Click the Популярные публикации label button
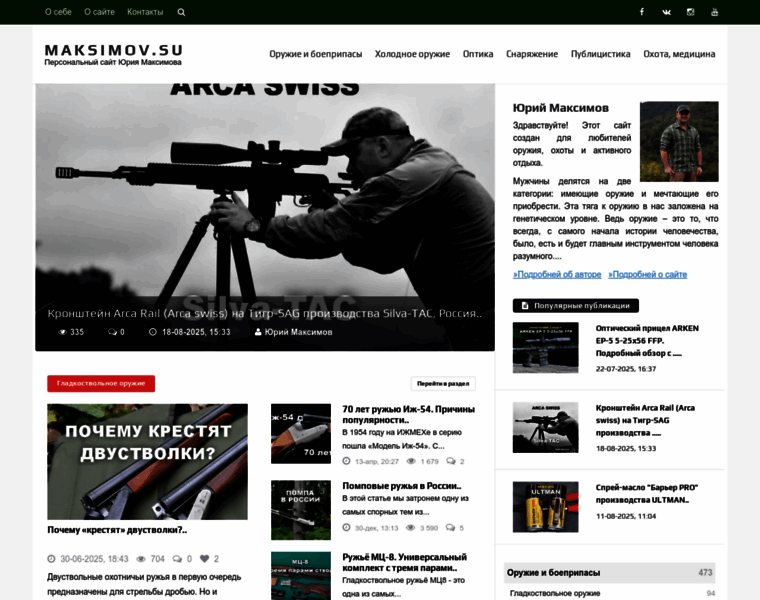The width and height of the screenshot is (760, 600). click(576, 306)
